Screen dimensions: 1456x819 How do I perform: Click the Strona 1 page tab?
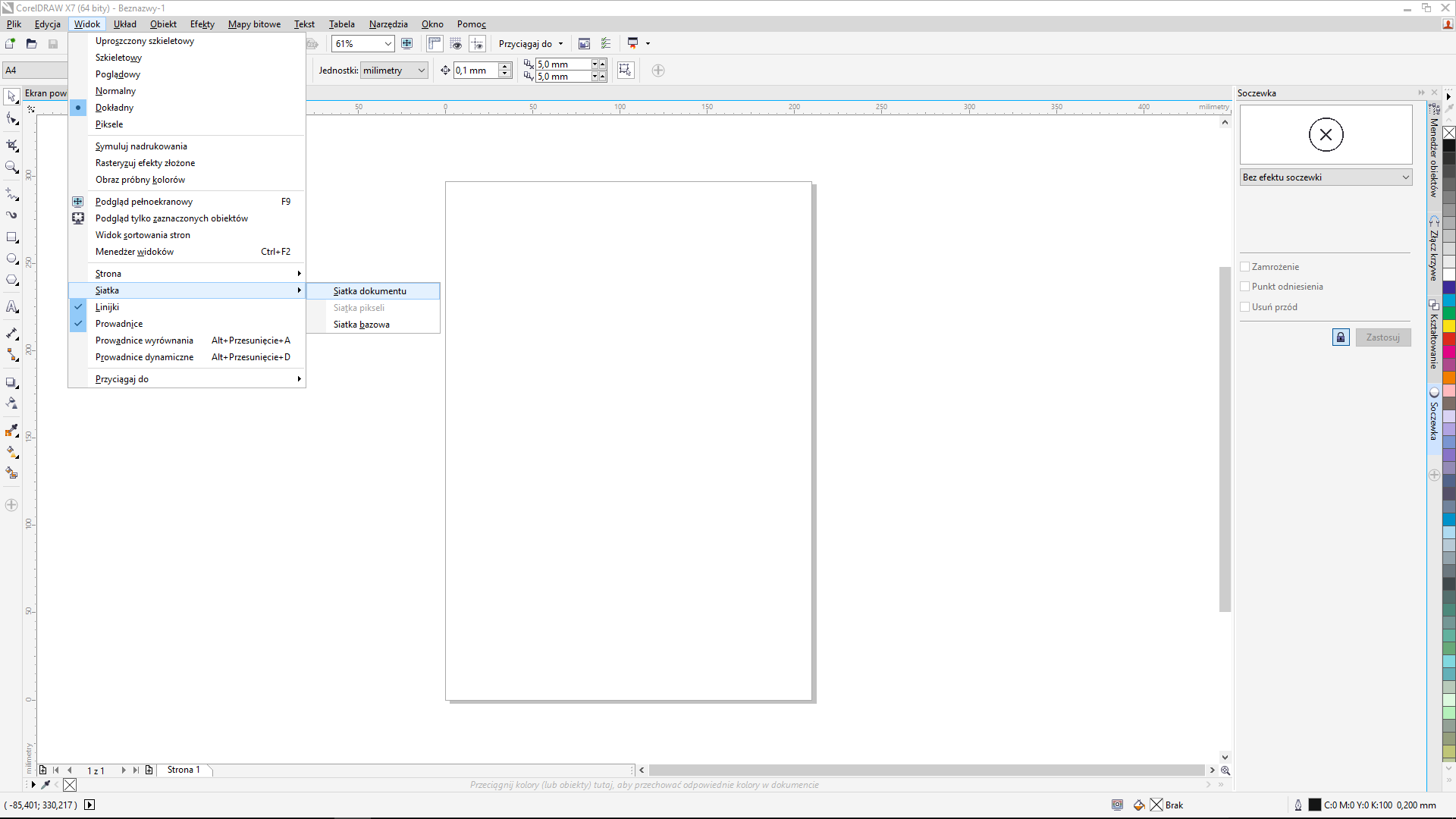[184, 770]
